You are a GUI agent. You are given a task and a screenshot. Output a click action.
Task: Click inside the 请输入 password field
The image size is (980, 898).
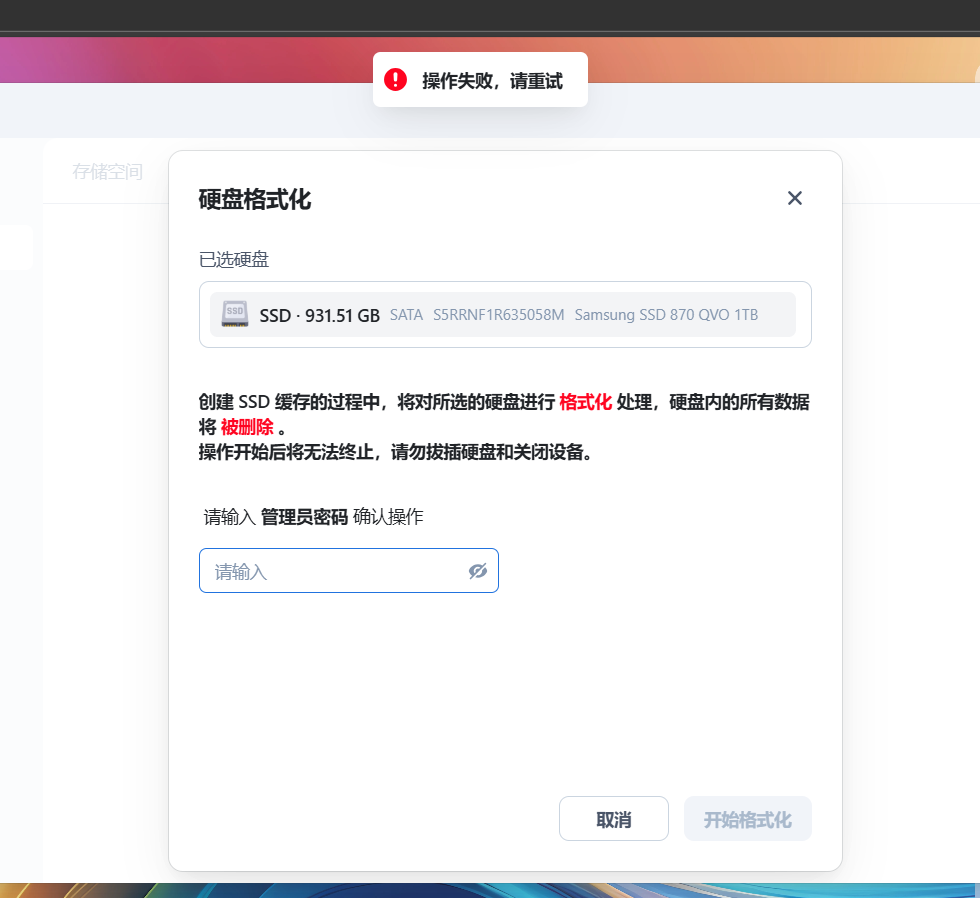(330, 570)
